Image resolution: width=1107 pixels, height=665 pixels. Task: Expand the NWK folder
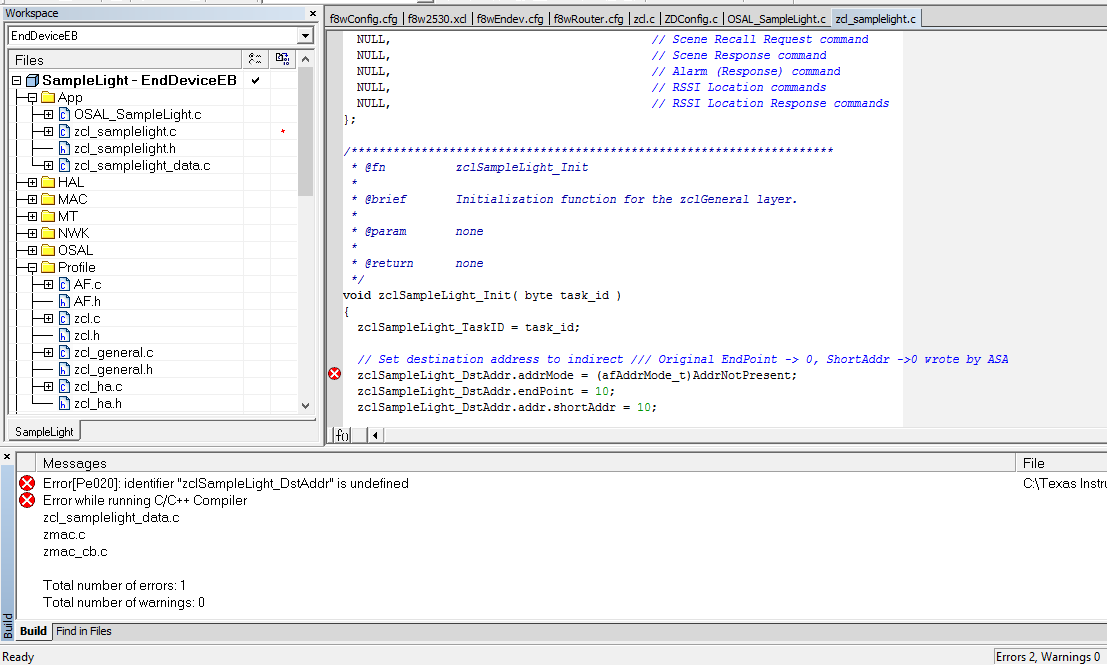[x=32, y=233]
